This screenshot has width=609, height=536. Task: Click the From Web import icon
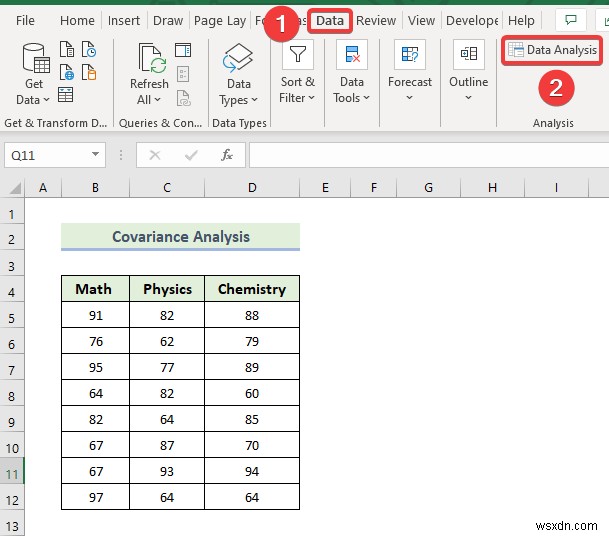click(67, 72)
